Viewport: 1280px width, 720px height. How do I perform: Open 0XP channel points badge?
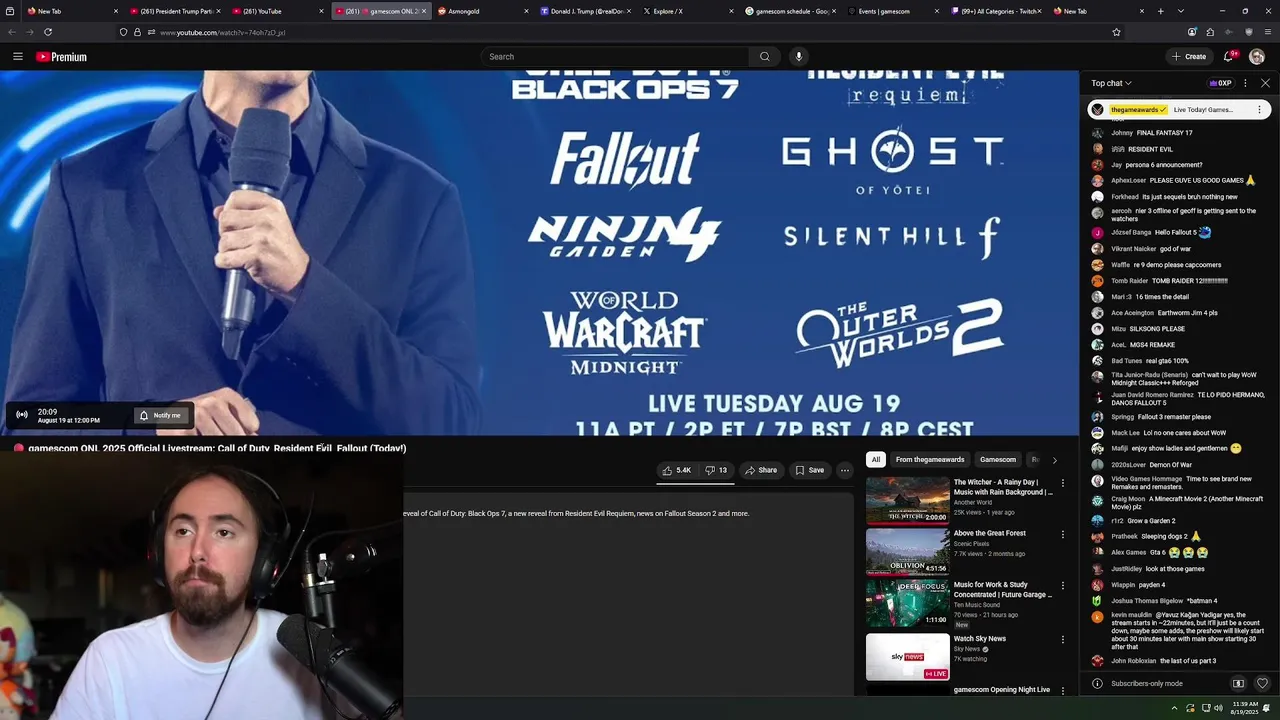[x=1220, y=83]
